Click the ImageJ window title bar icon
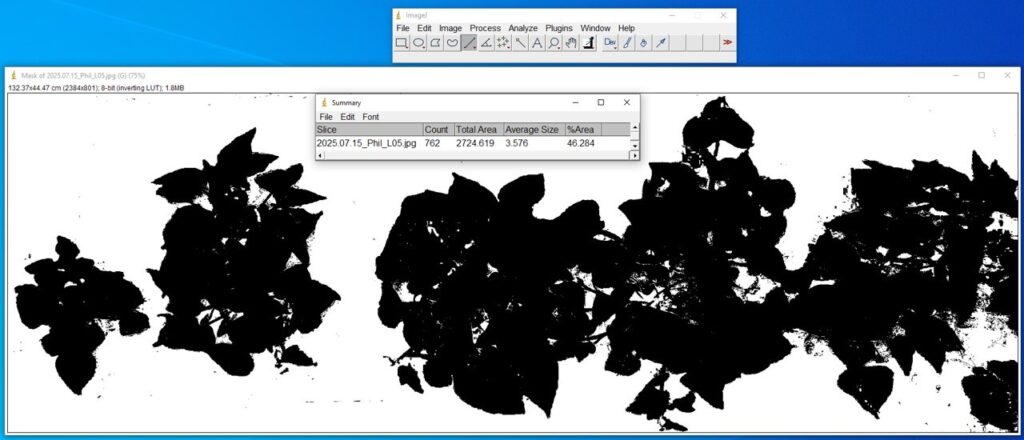Viewport: 1024px width, 440px height. pos(399,15)
